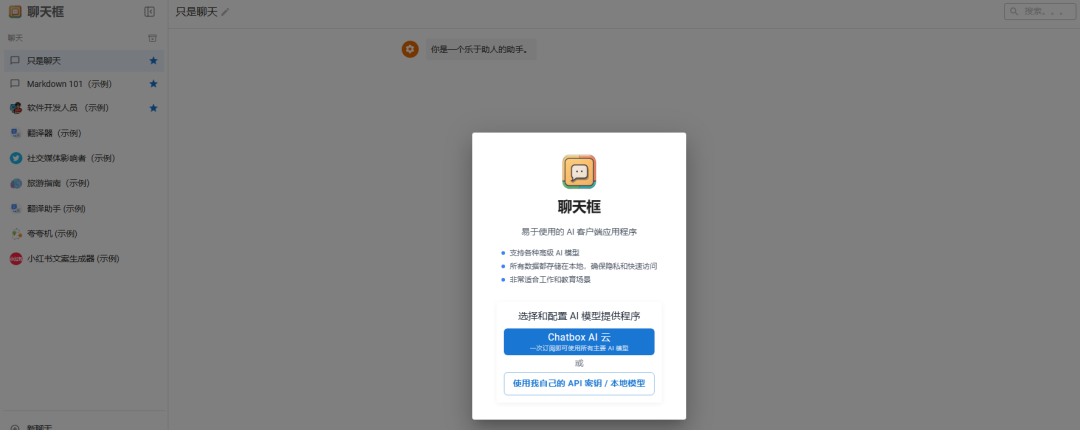Image resolution: width=1080 pixels, height=430 pixels.
Task: Click the icon of 夸夸机 (示例)
Action: [x=16, y=234]
